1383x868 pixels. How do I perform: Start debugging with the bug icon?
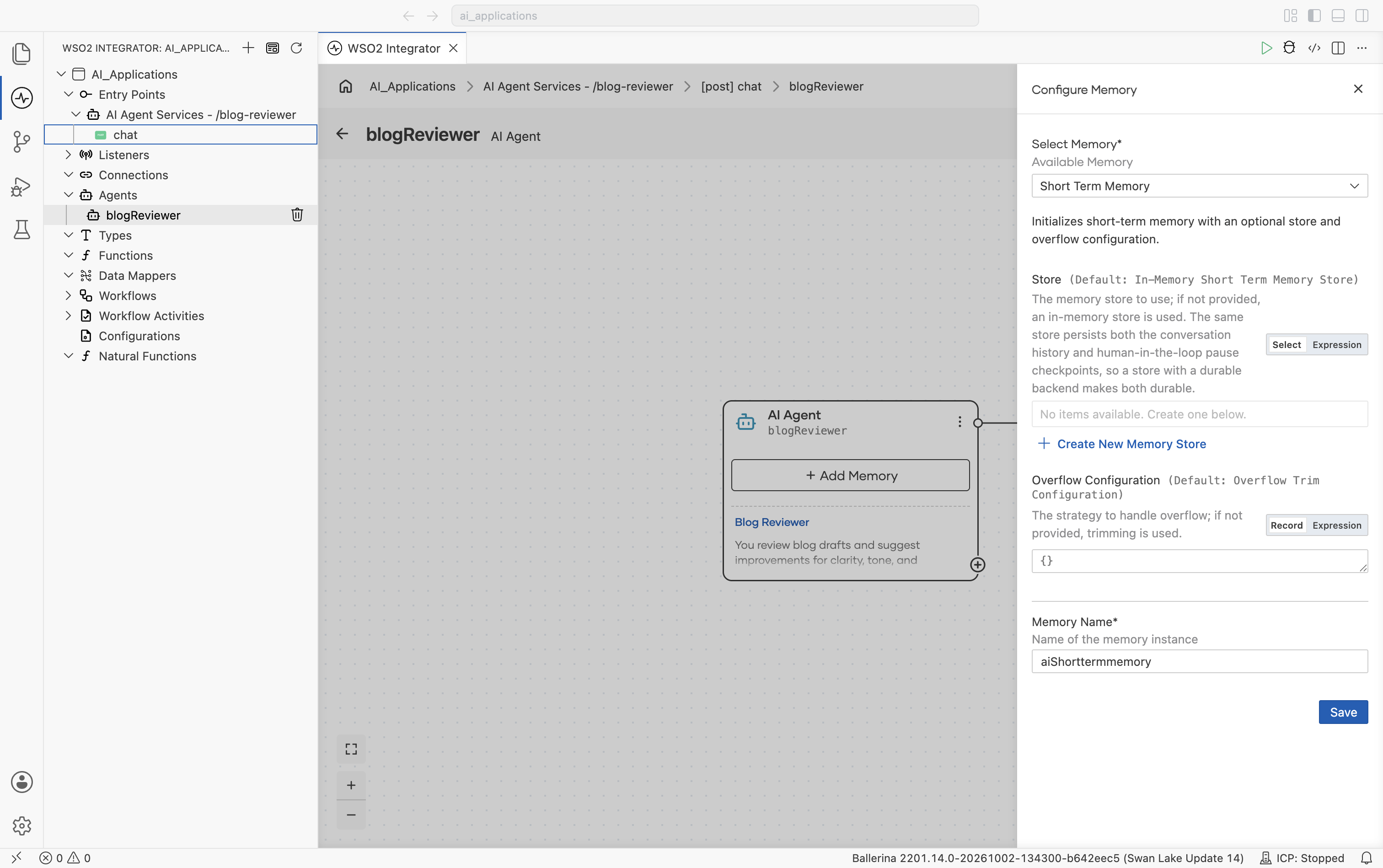coord(1289,48)
